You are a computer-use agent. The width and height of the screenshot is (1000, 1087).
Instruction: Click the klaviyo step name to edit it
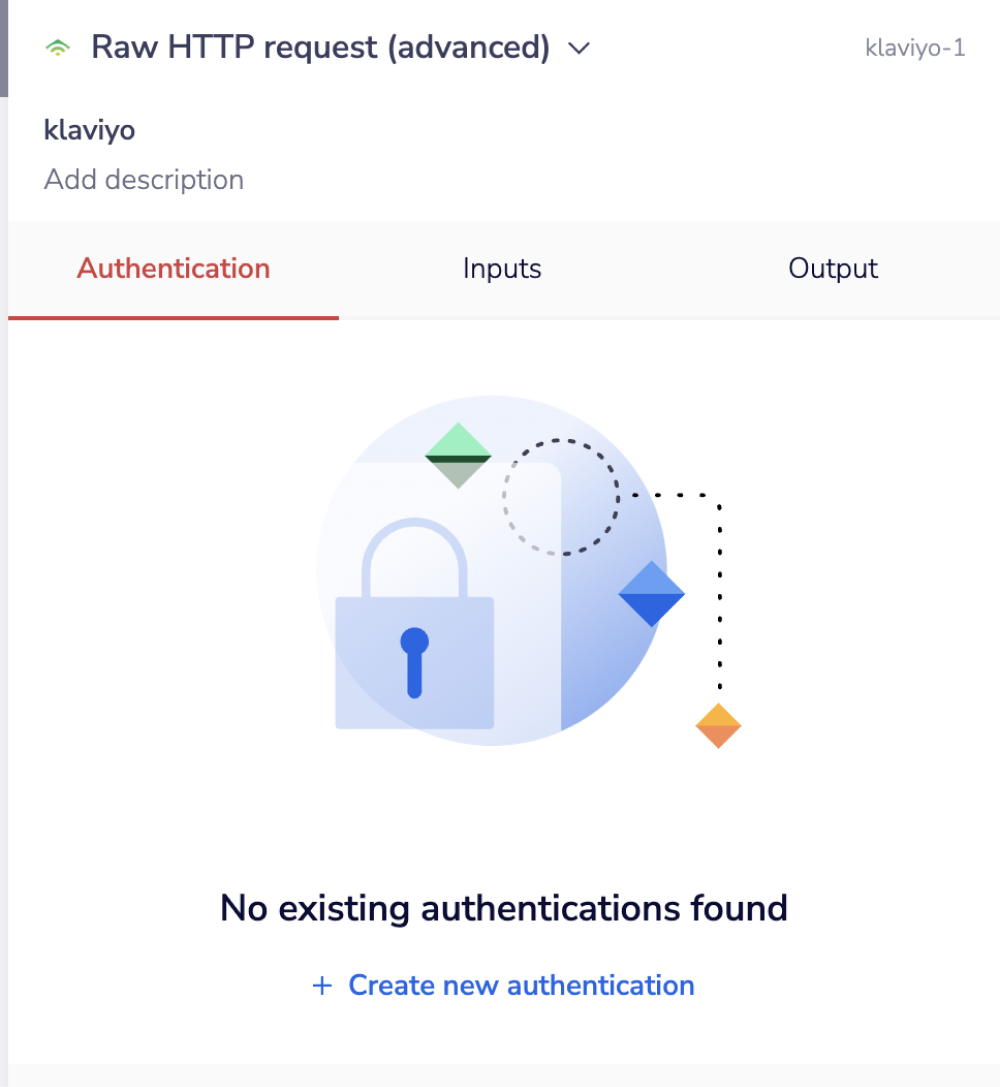(x=89, y=130)
